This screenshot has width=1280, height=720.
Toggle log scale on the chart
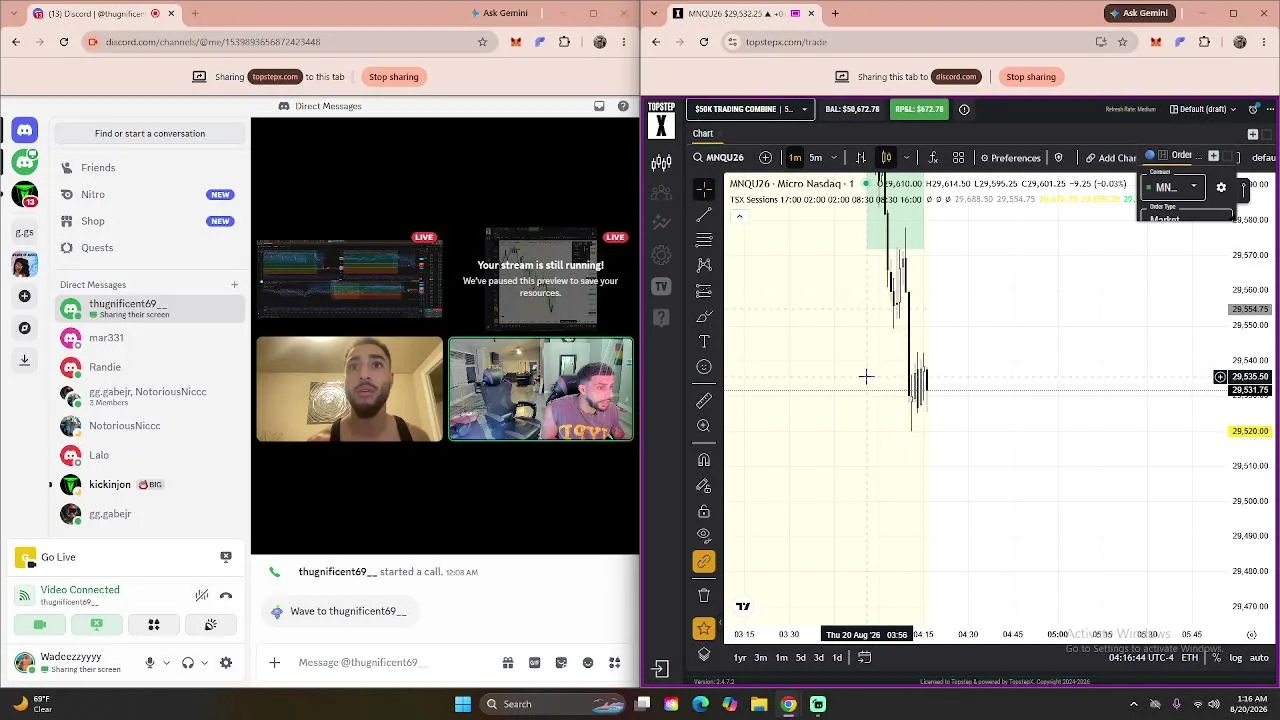tap(1236, 657)
